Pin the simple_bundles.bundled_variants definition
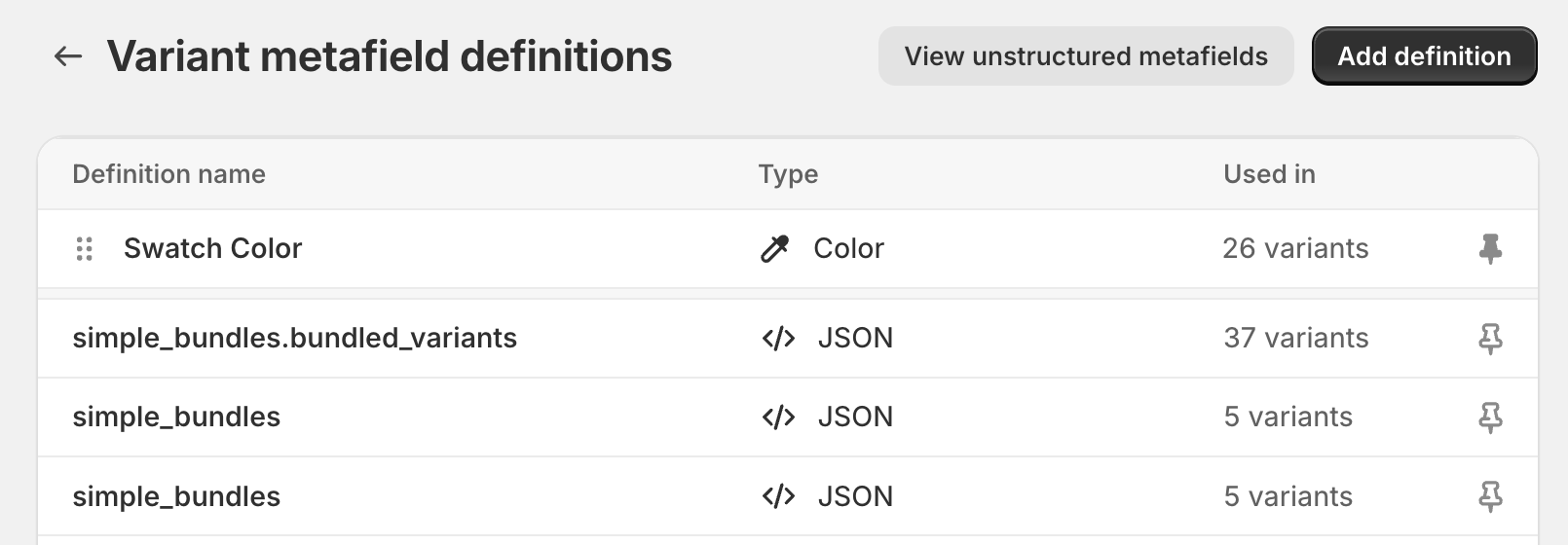The image size is (1568, 545). click(x=1489, y=339)
